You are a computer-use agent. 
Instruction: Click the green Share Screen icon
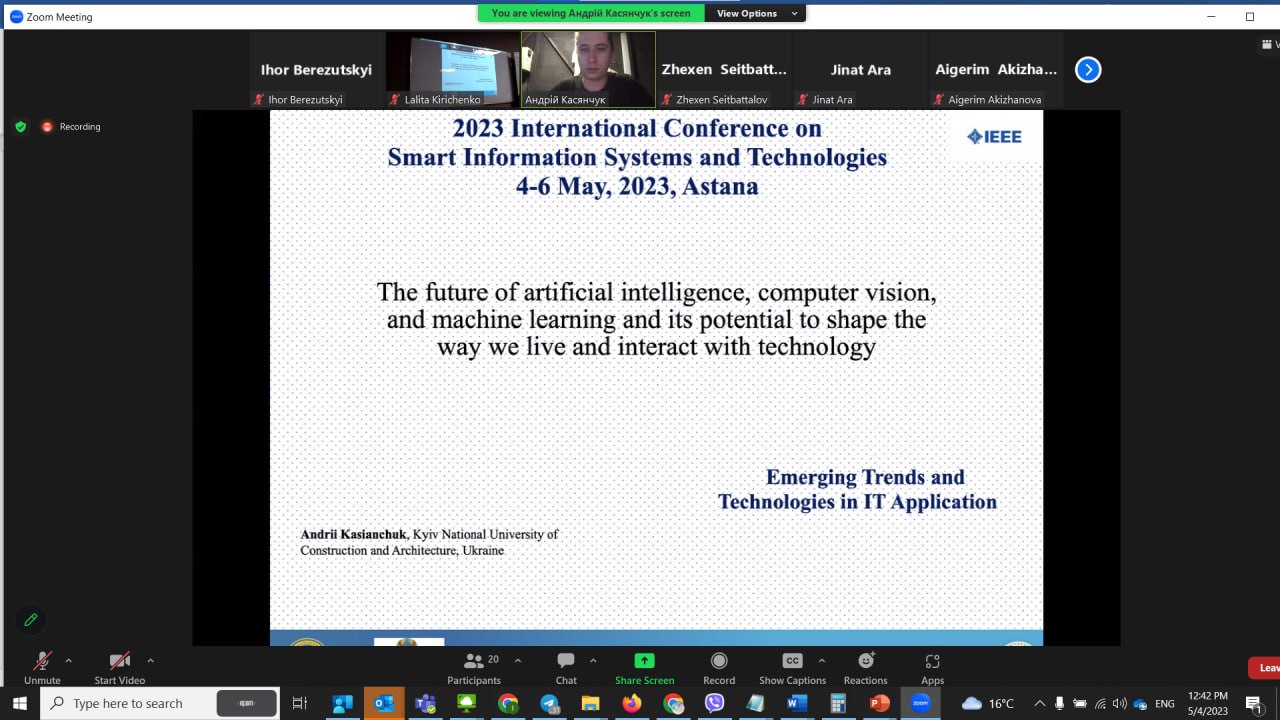coord(644,661)
